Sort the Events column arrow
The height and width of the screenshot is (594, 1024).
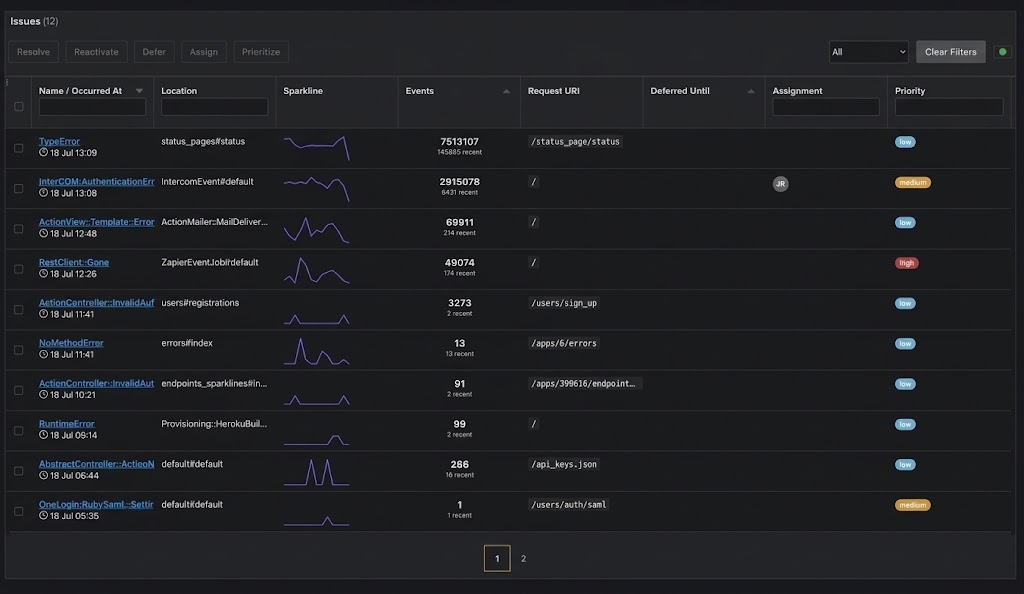[x=506, y=91]
